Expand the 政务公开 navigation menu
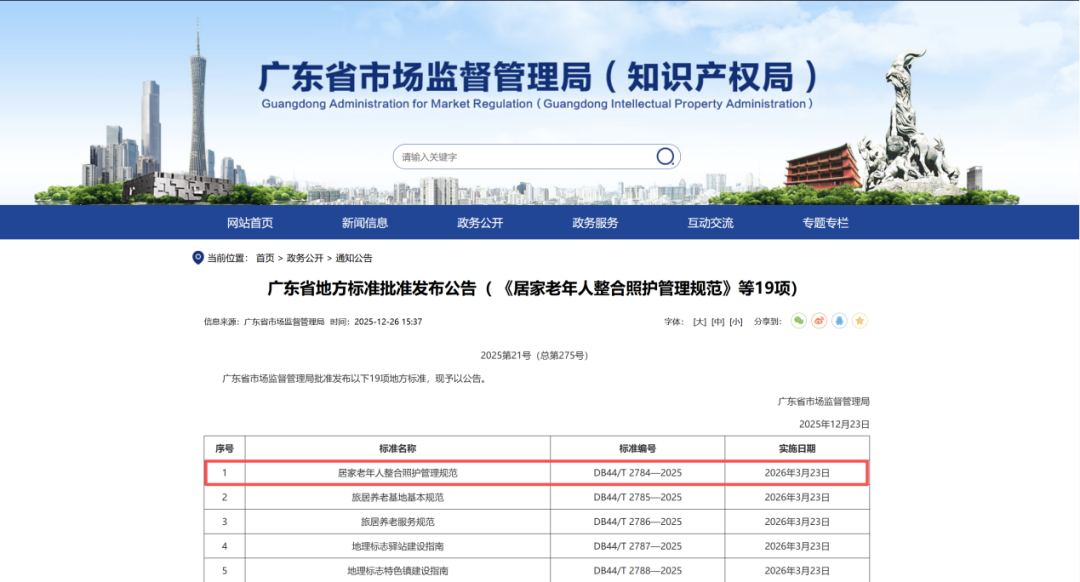Viewport: 1080px width, 582px height. tap(480, 223)
